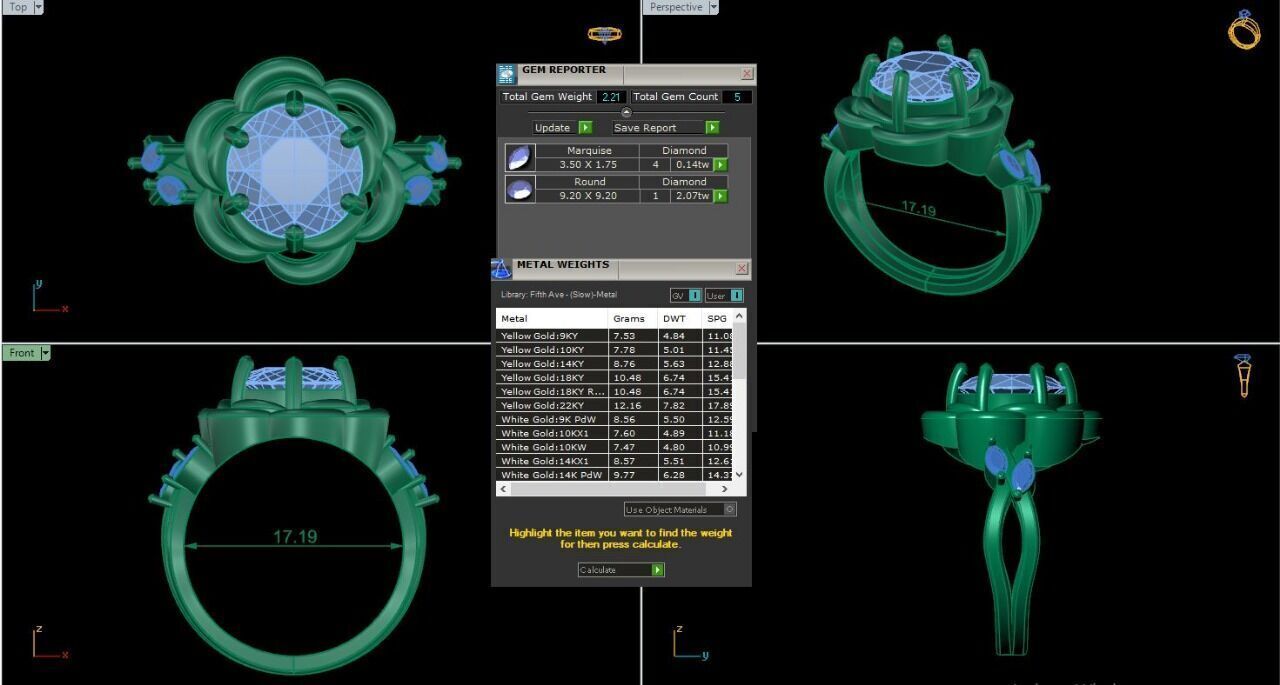1280x685 pixels.
Task: Select the Yellow Gold:22KY row
Action: click(615, 406)
